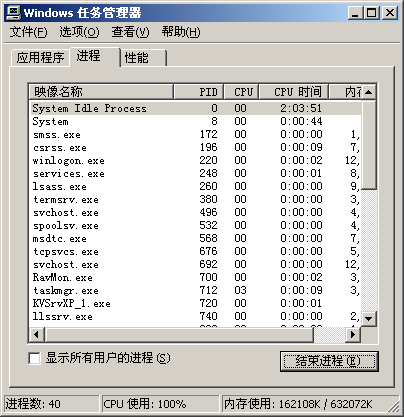Select msdtc.exe process
Image resolution: width=404 pixels, height=417 pixels.
pyautogui.click(x=195, y=238)
